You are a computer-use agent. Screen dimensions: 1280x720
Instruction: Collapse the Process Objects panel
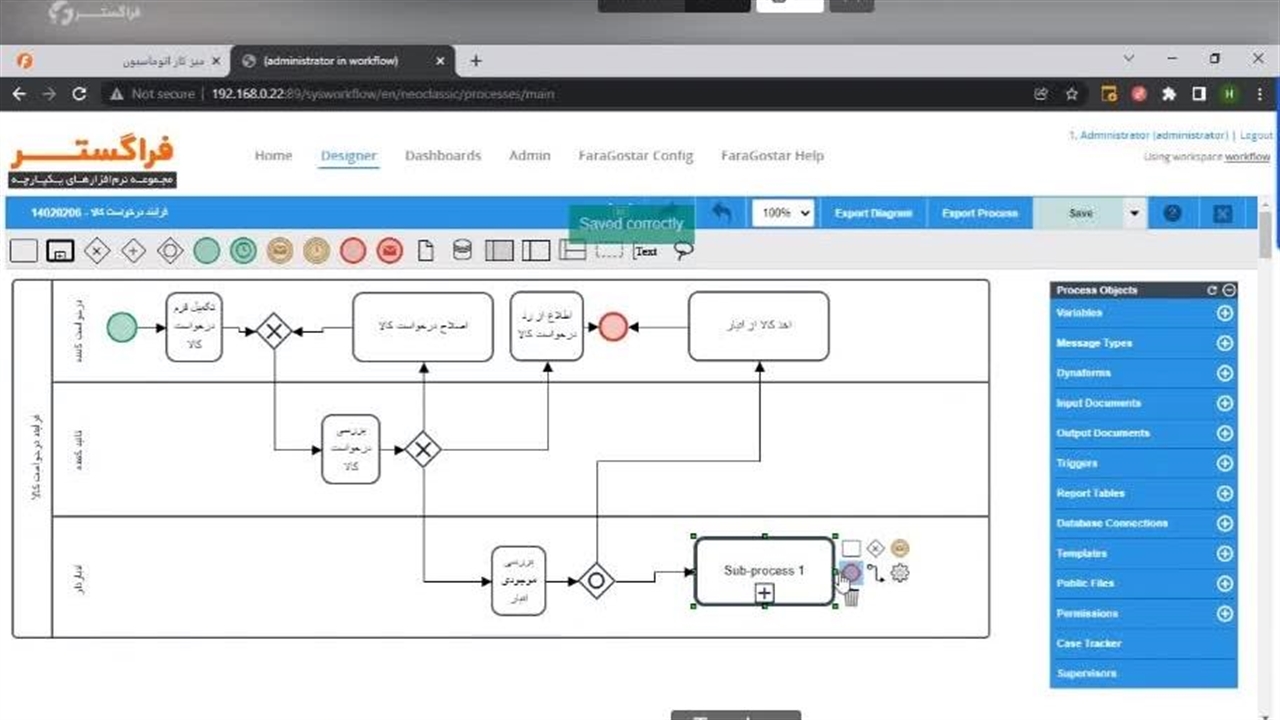click(x=1229, y=290)
